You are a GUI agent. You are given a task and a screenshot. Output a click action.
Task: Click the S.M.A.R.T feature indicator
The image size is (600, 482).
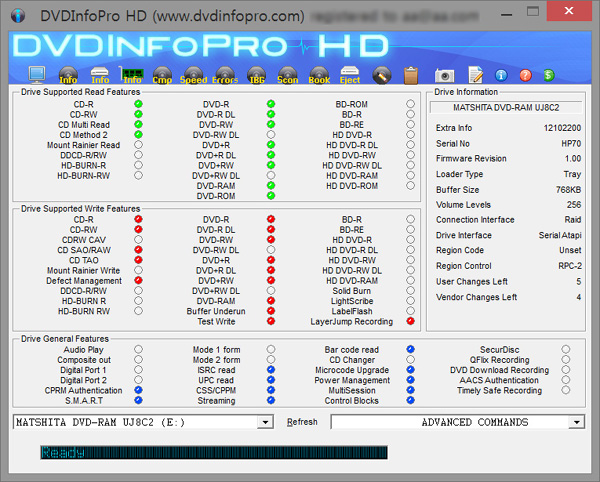pyautogui.click(x=139, y=401)
